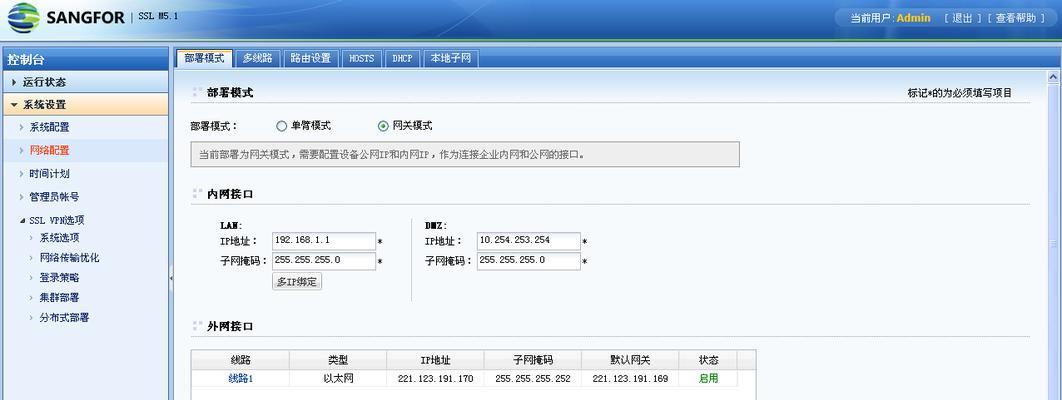The width and height of the screenshot is (1062, 400).
Task: Click the 状态 column header
Action: click(708, 360)
